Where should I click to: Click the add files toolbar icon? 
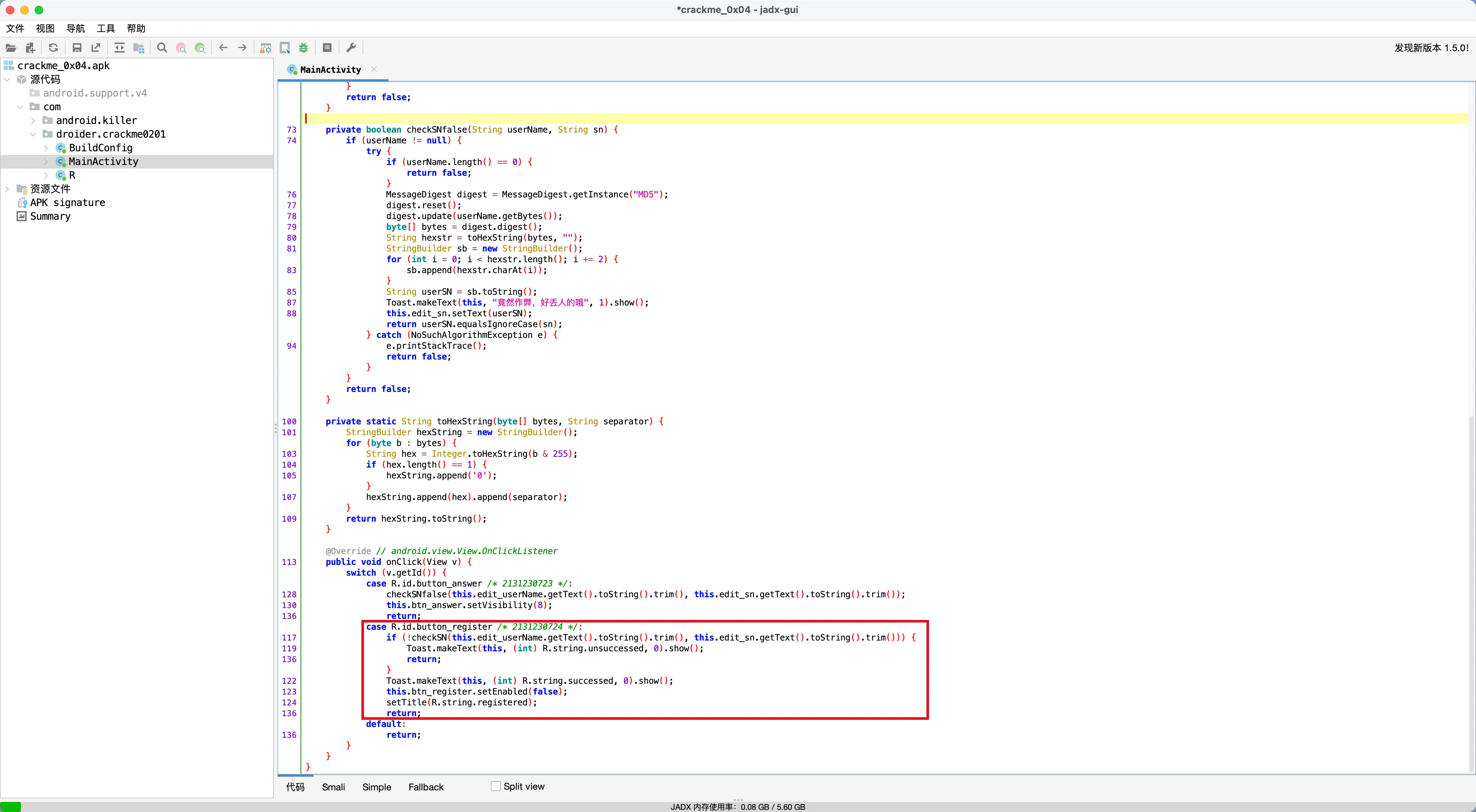(30, 48)
